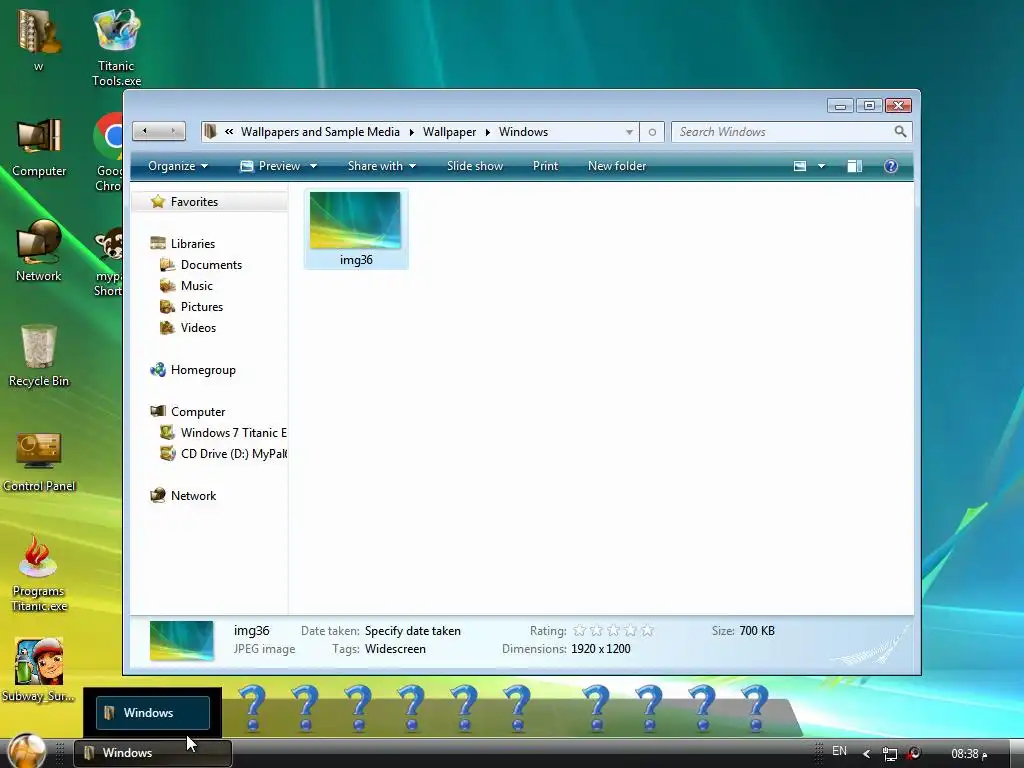Open the Favorites star in sidebar
The image size is (1024, 768).
(157, 201)
